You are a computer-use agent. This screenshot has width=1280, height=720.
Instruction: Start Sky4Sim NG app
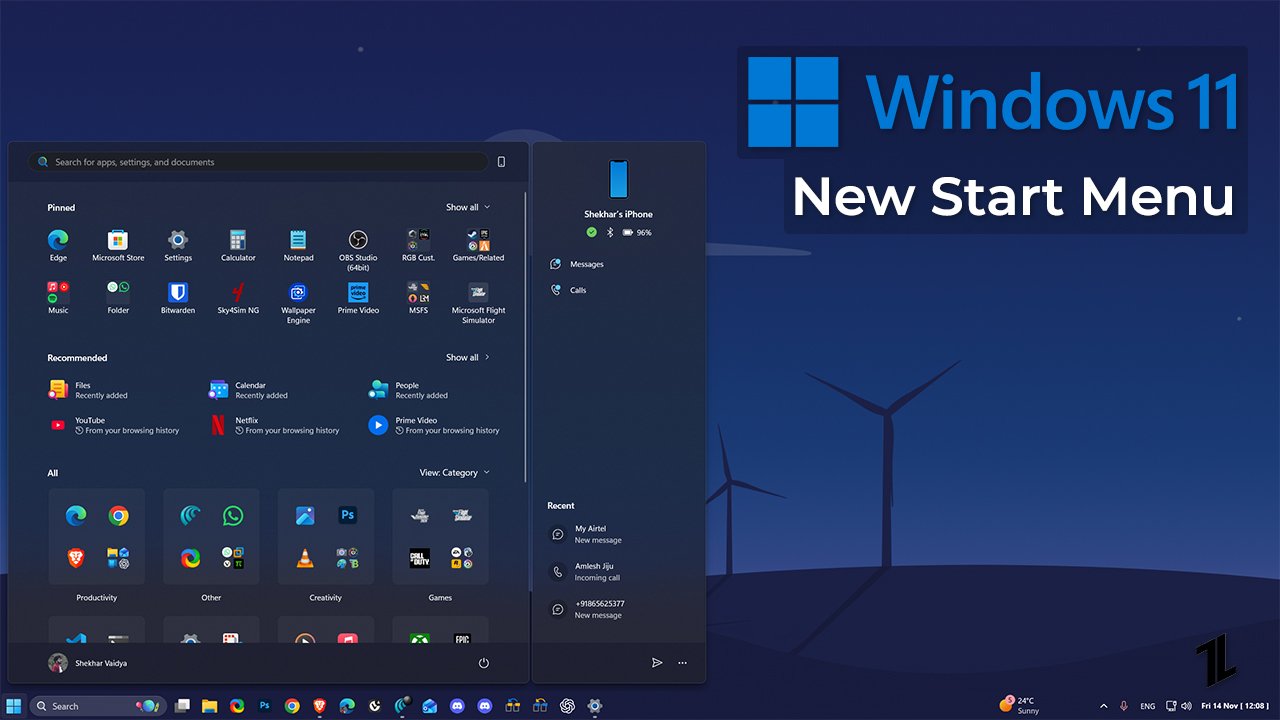238,293
